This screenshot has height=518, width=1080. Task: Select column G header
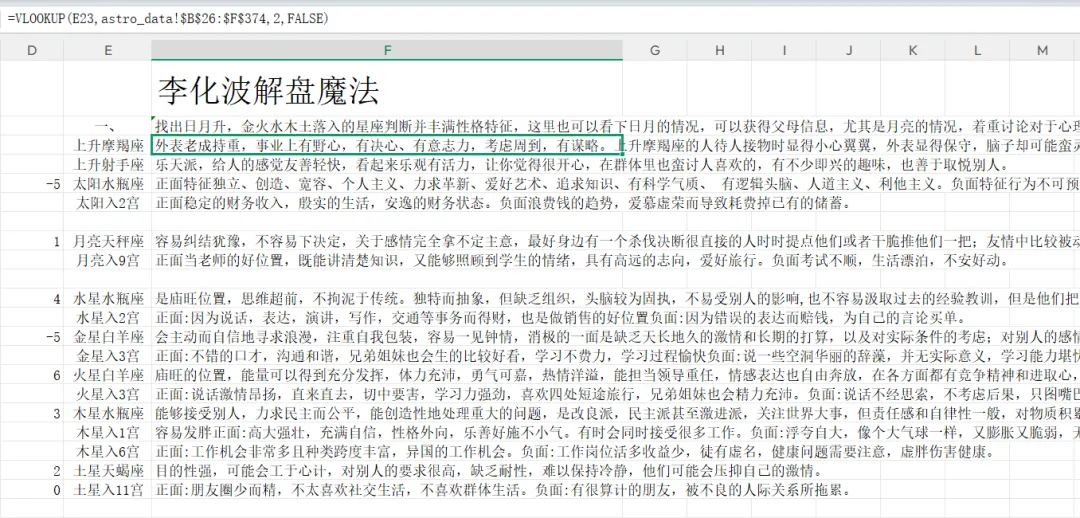click(654, 50)
